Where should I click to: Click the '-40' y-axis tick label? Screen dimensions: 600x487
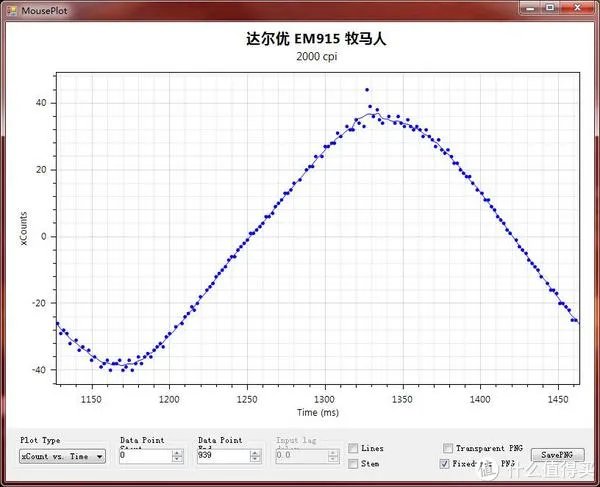click(38, 370)
